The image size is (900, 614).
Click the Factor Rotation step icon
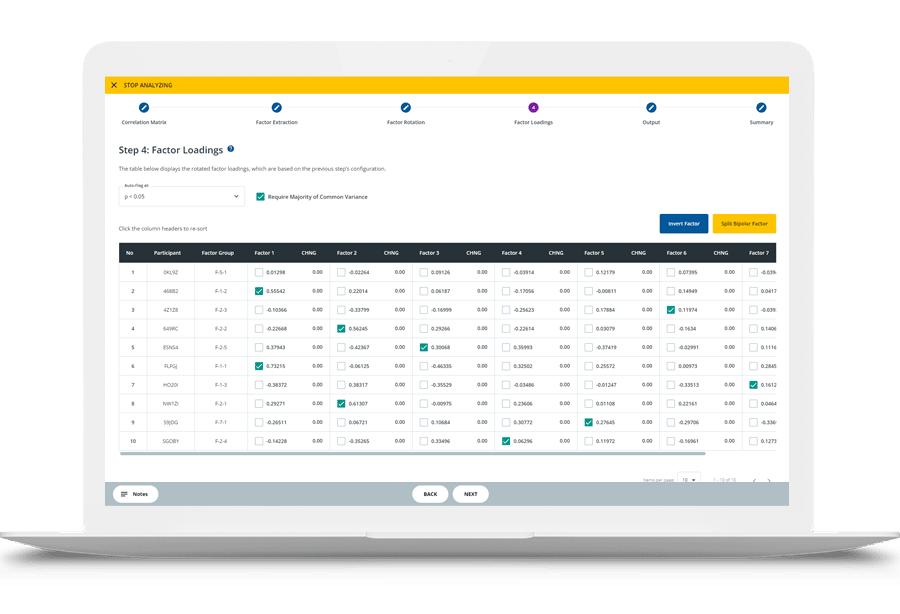click(x=404, y=107)
